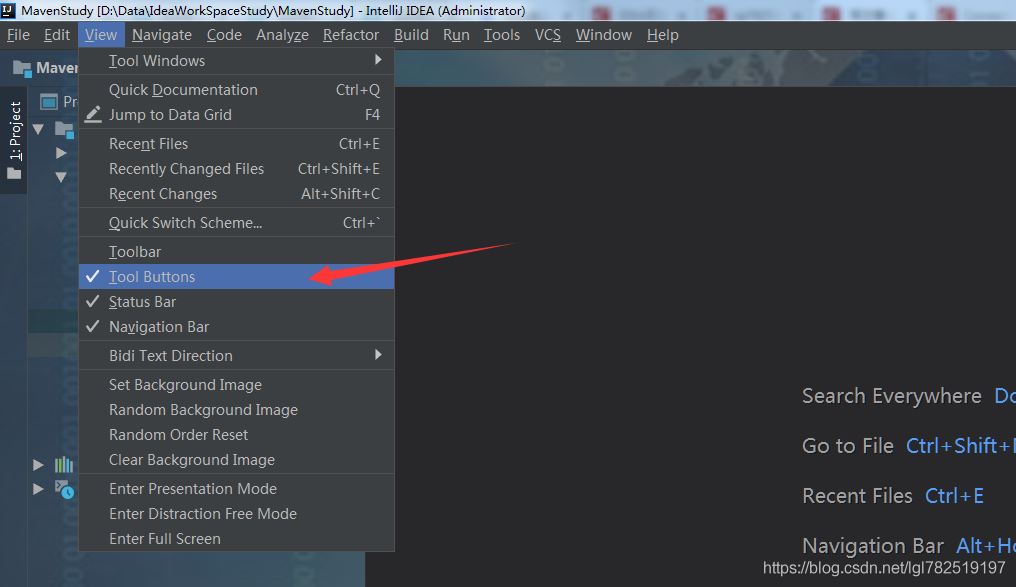The image size is (1016, 587).
Task: Choose Quick Documentation entry
Action: 237,90
